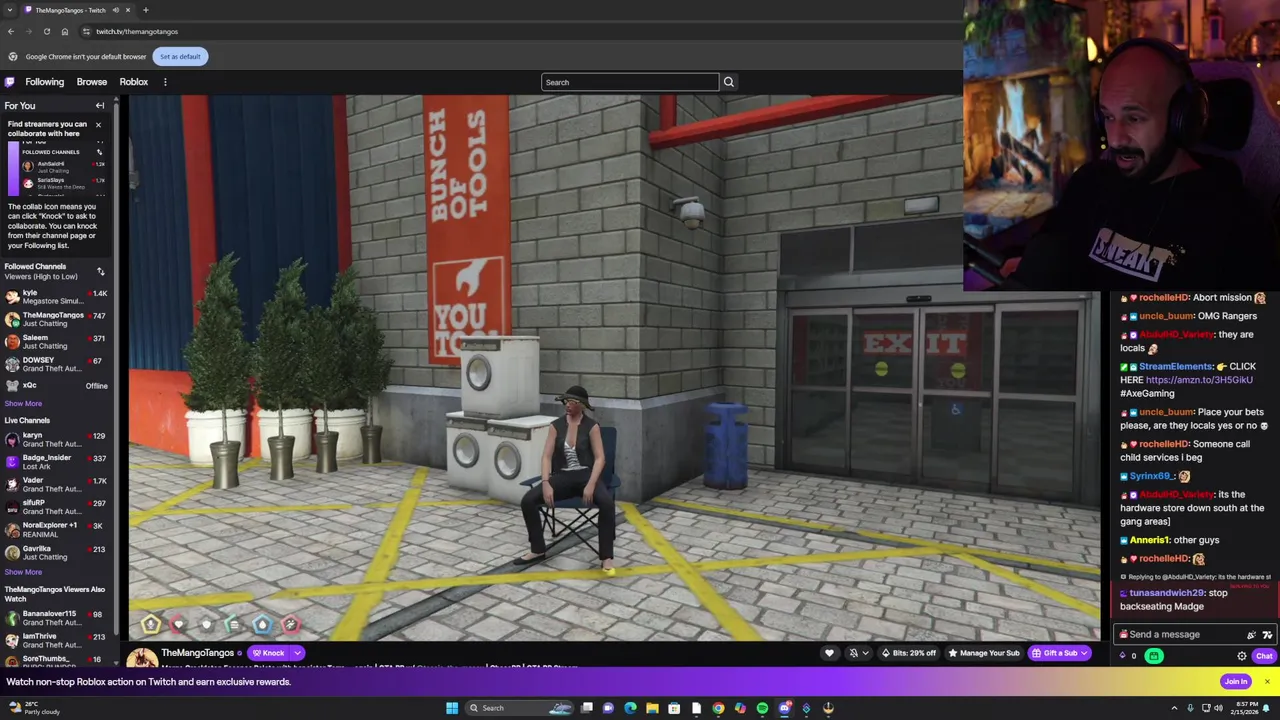Screen dimensions: 1280x720
Task: Go back in Chrome
Action: [10, 31]
